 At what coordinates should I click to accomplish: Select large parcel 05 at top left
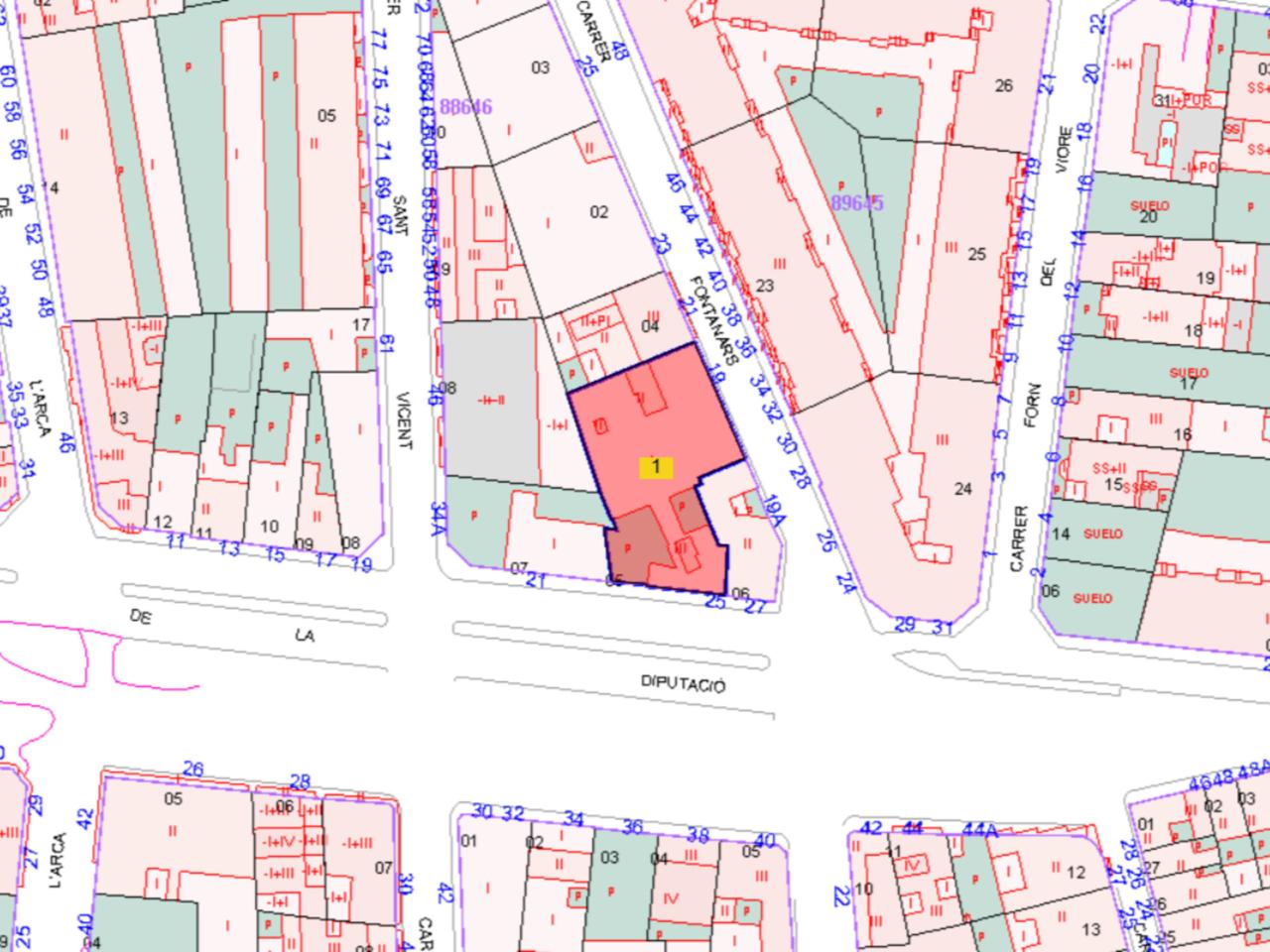[x=326, y=116]
